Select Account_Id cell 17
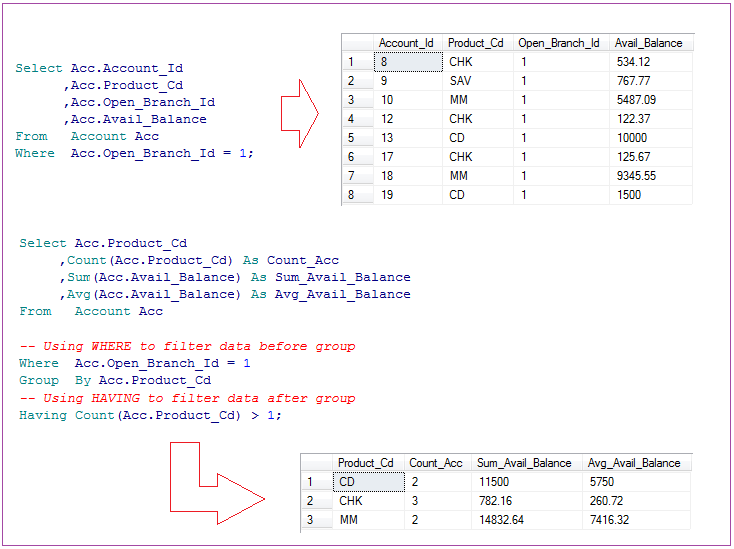 408,157
